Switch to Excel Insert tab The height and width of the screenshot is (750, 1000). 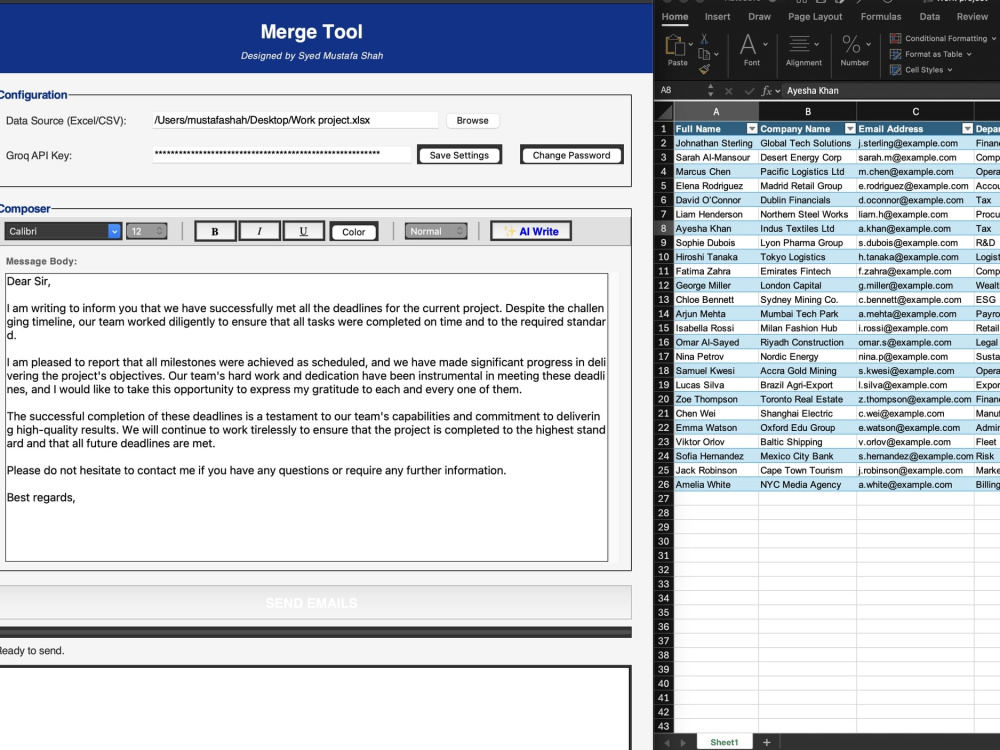[717, 17]
